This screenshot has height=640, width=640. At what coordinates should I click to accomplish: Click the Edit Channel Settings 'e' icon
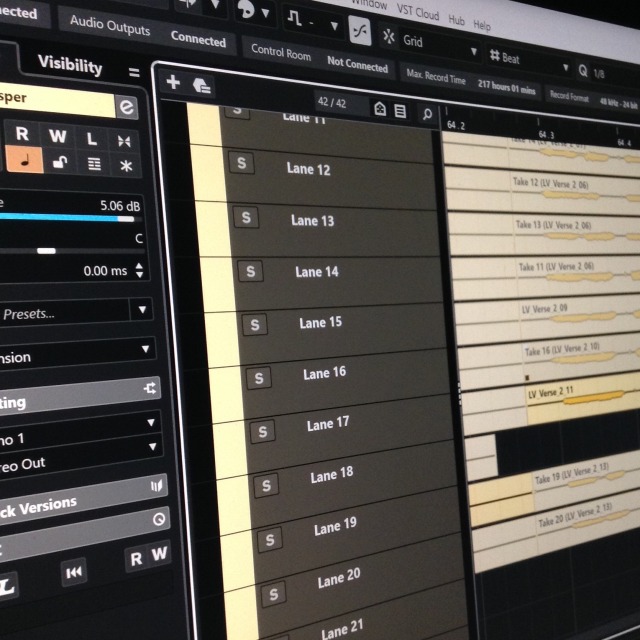point(126,107)
